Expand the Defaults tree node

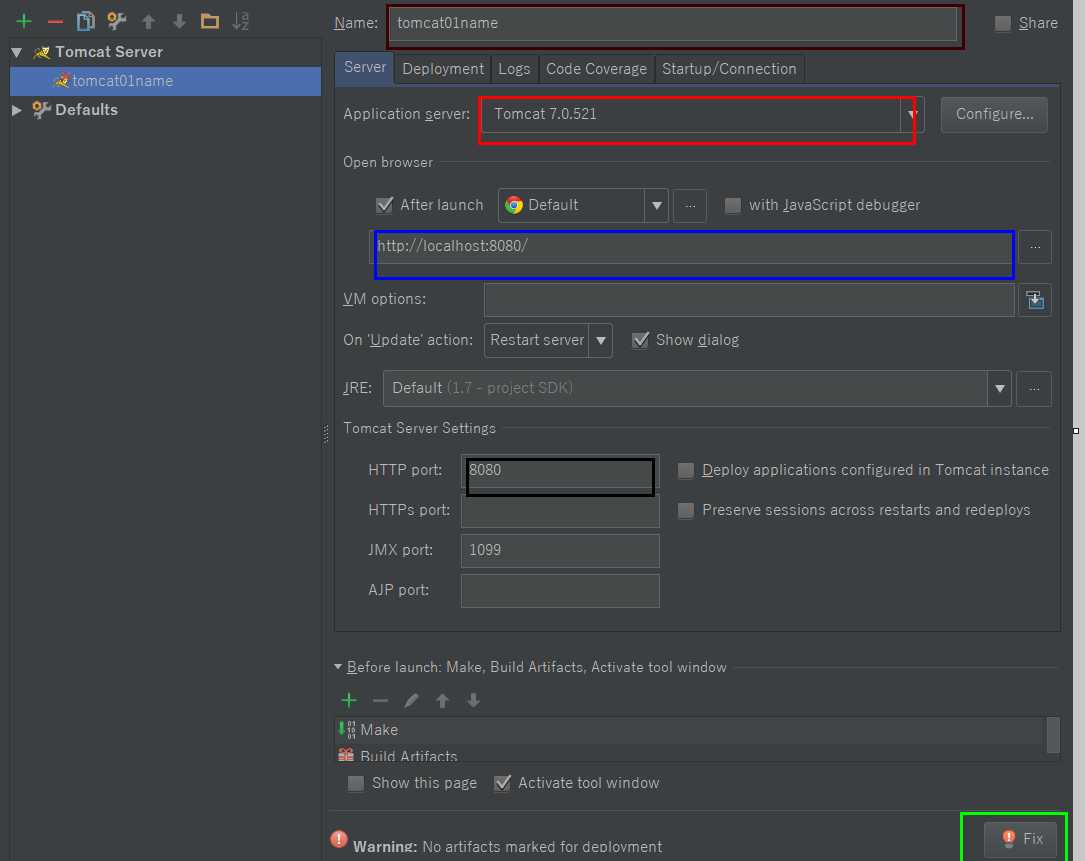click(x=17, y=110)
